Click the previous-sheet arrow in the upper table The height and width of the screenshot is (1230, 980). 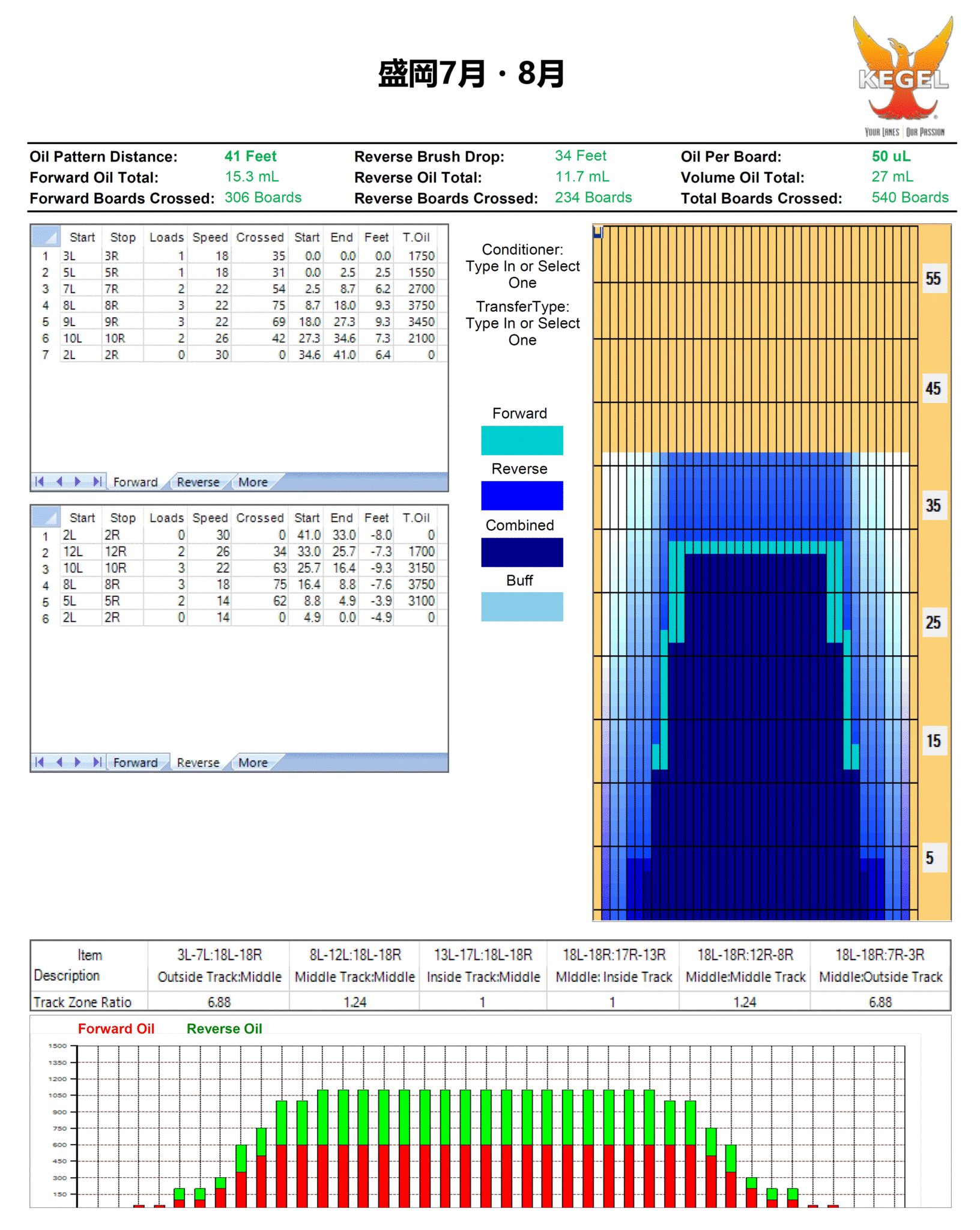[x=59, y=481]
